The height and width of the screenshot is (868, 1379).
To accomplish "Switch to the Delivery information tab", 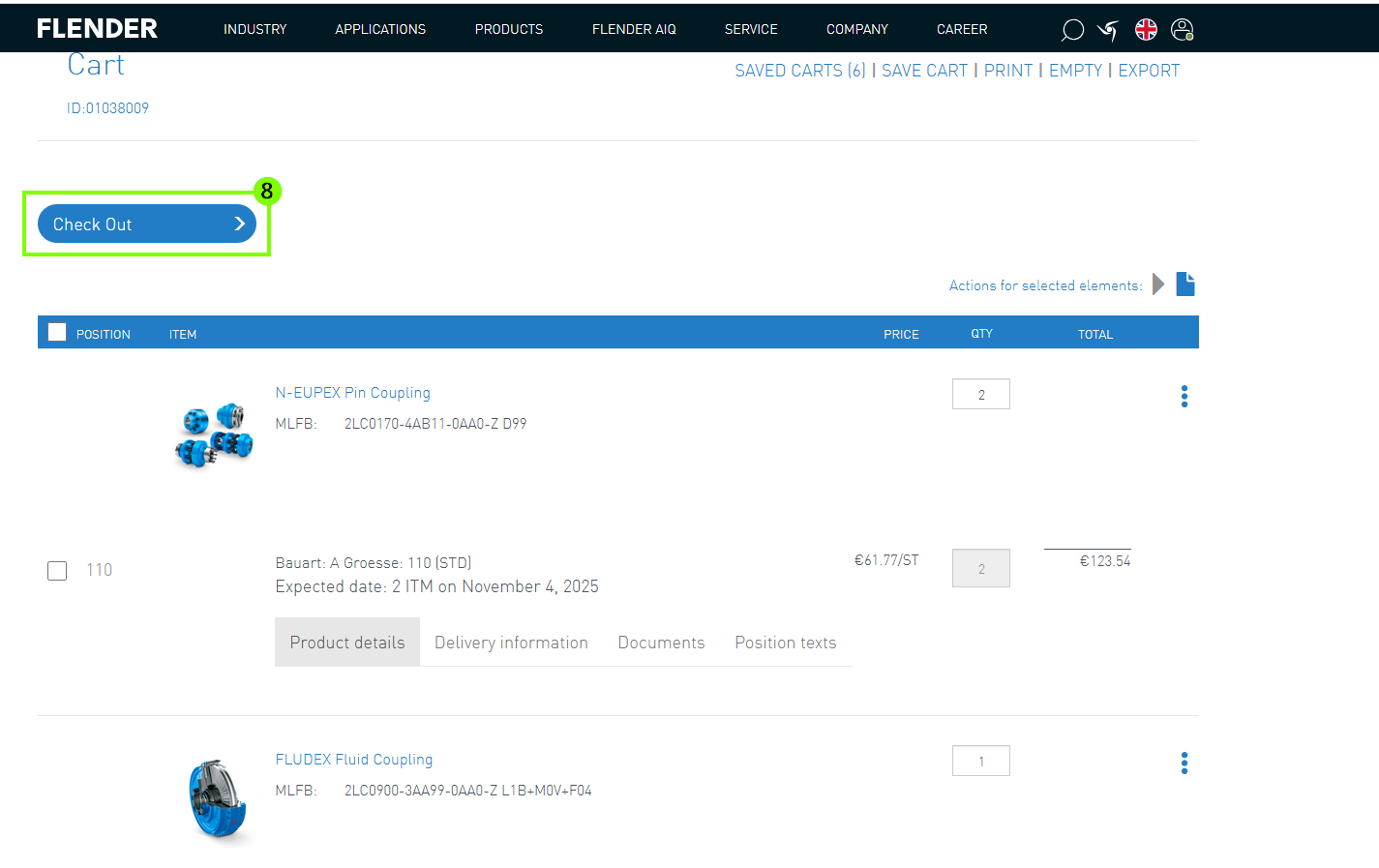I will click(511, 643).
